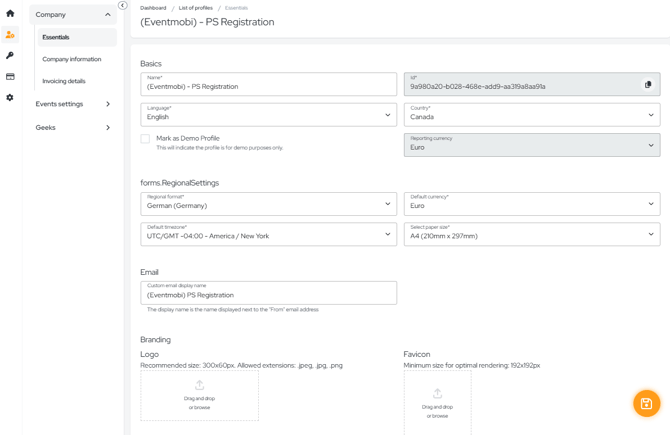Upload a logo via the upload icon
This screenshot has width=670, height=435.
(x=200, y=385)
